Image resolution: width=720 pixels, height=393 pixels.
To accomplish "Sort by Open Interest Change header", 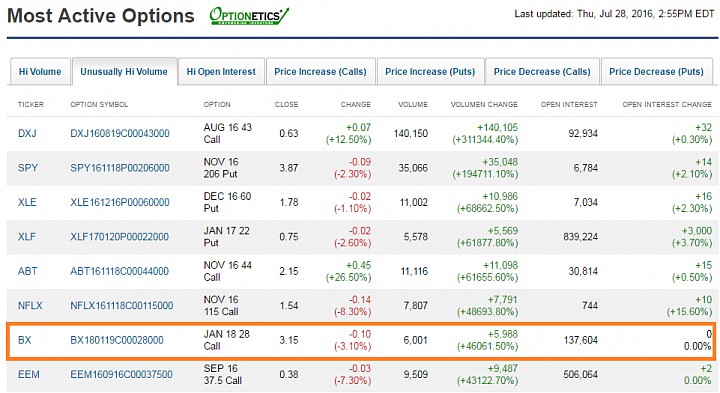I will (667, 105).
